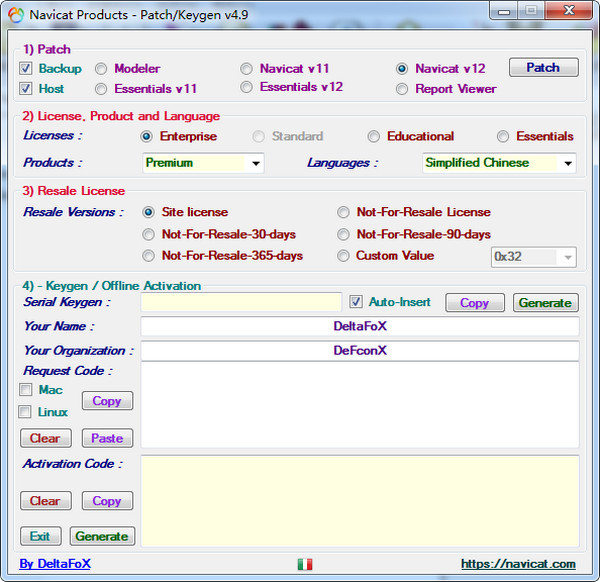Select Navicat v12 option
This screenshot has height=582, width=600.
click(x=402, y=69)
